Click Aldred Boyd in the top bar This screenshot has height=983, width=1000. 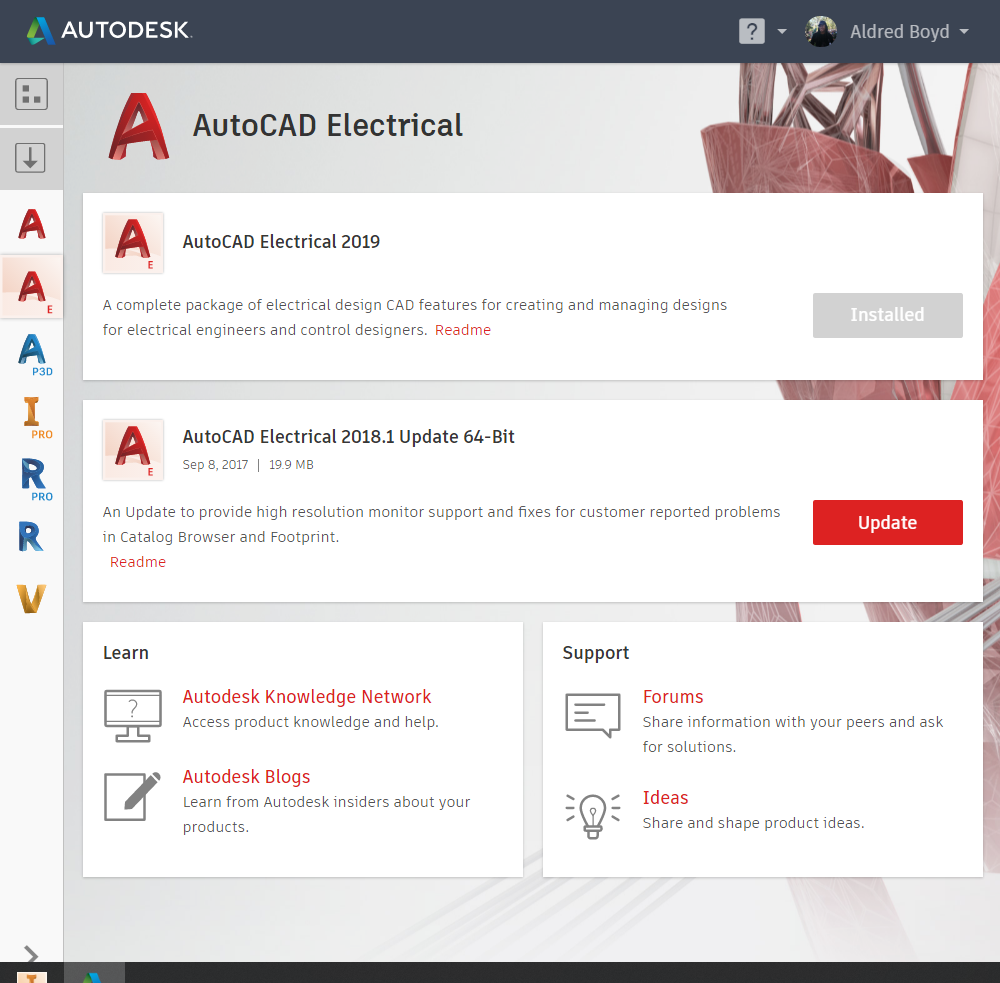[x=897, y=31]
